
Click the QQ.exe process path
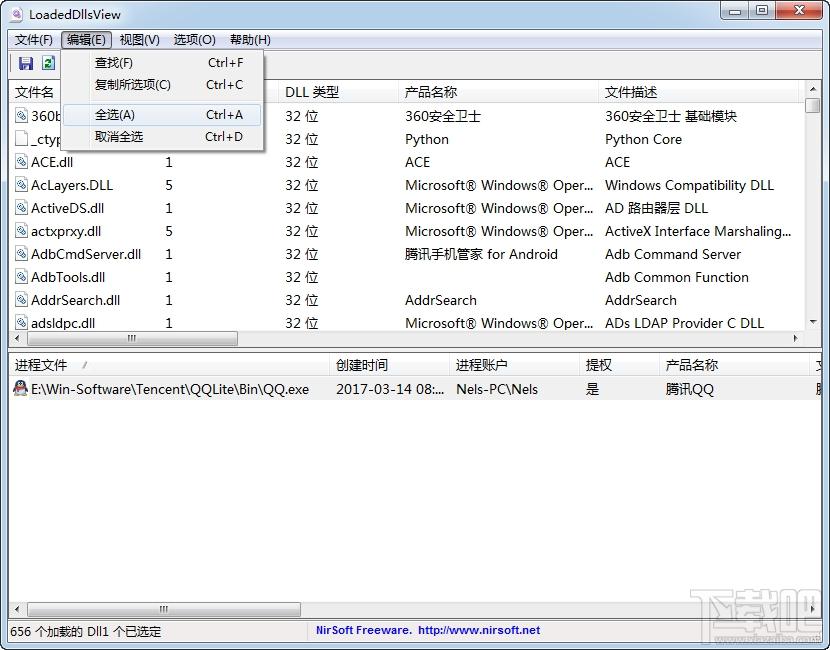[x=170, y=389]
